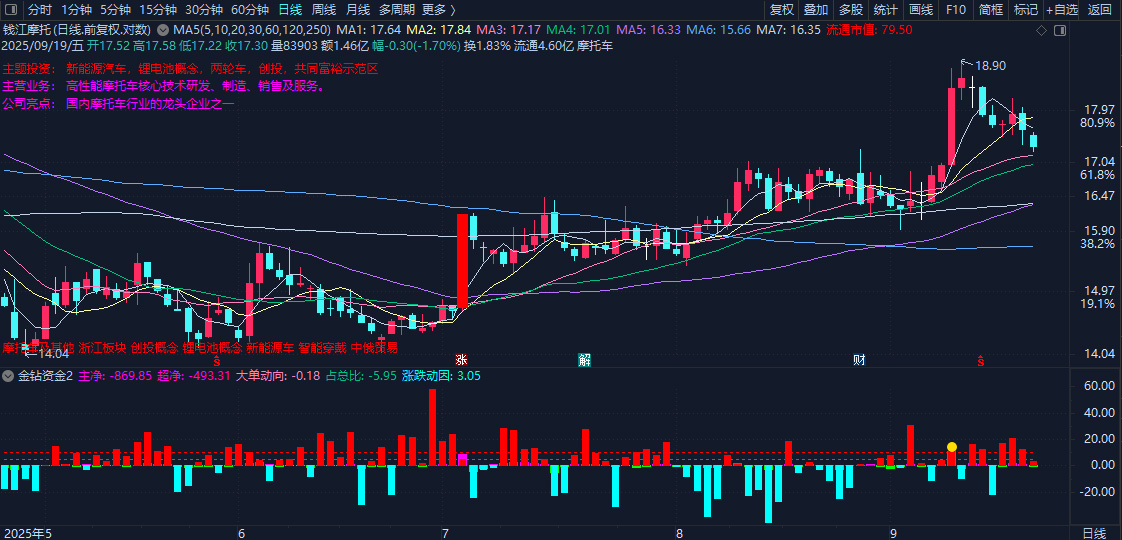Toggle the left sidebar panel icon

coord(10,10)
